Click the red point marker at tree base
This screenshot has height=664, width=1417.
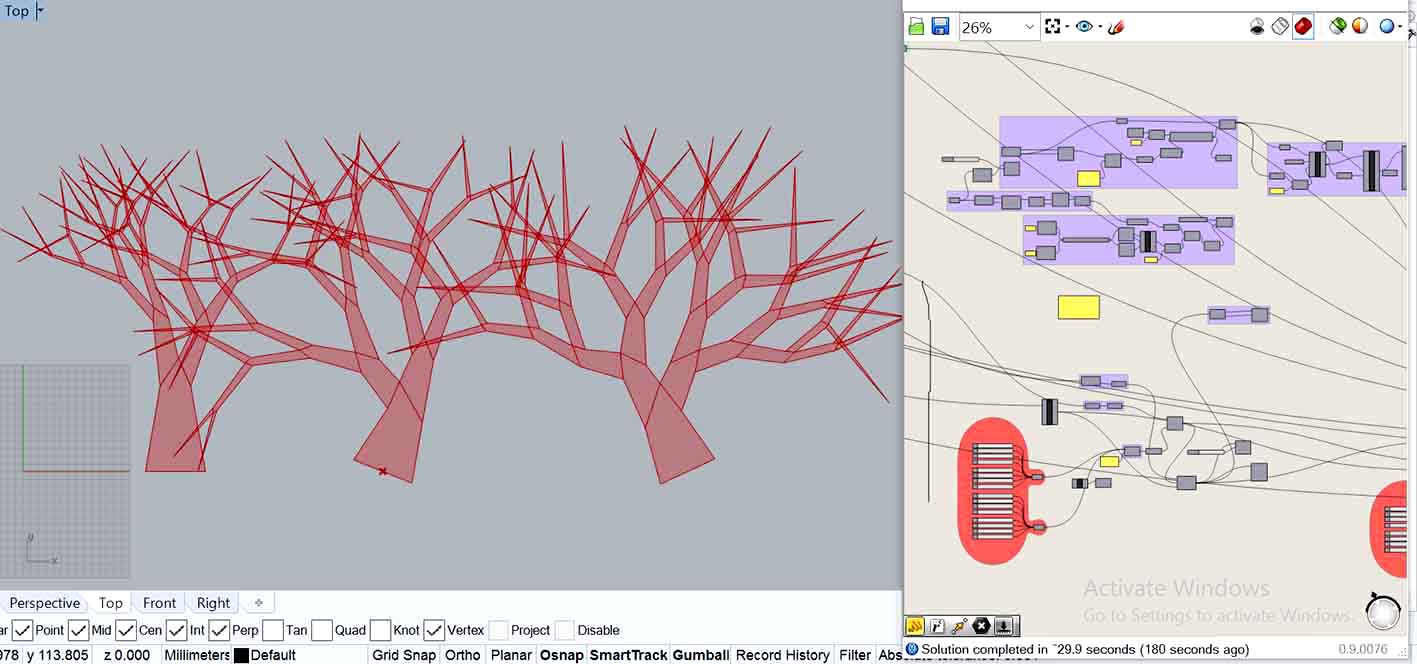(382, 471)
